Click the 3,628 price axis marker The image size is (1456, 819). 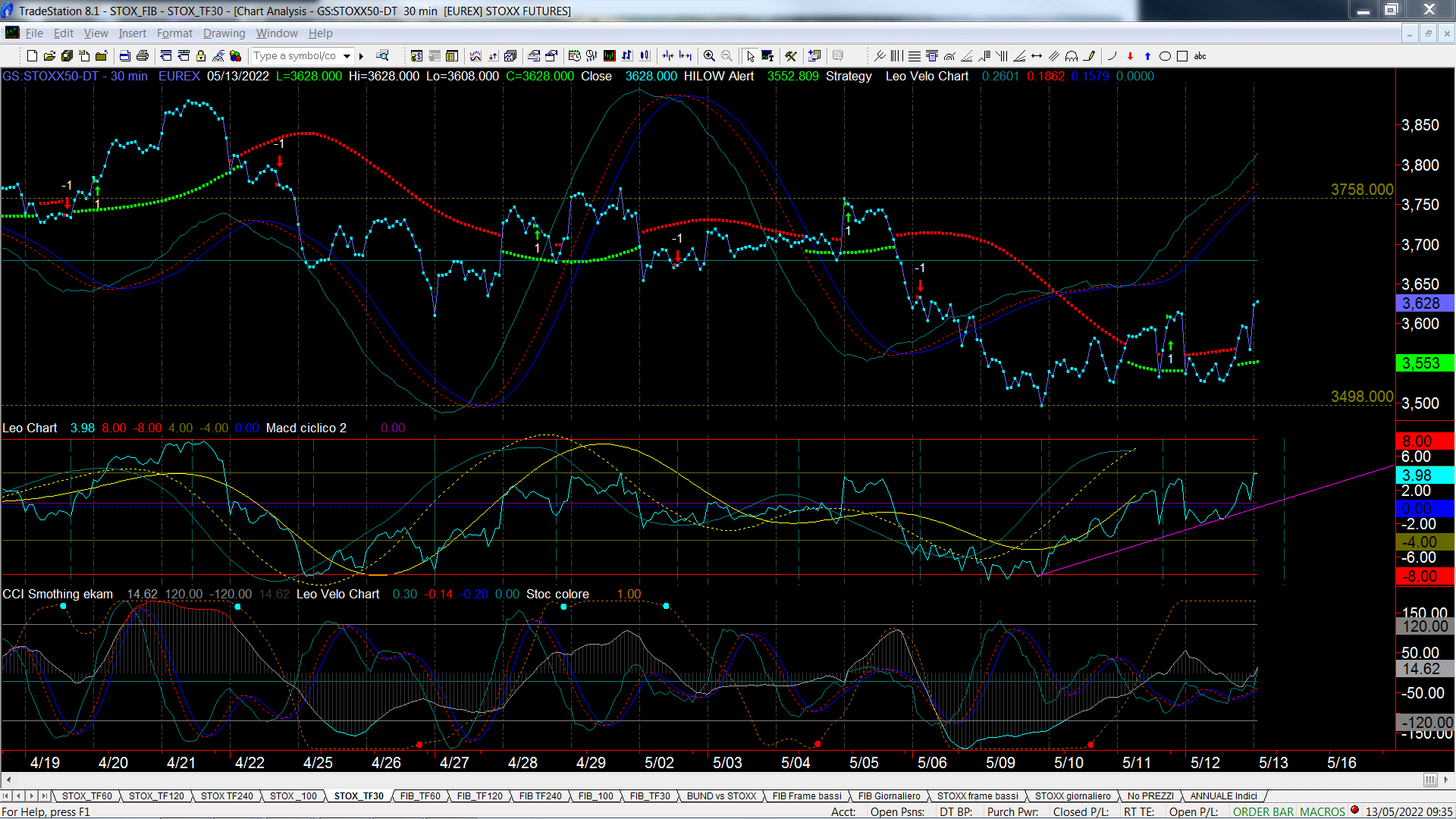1425,303
